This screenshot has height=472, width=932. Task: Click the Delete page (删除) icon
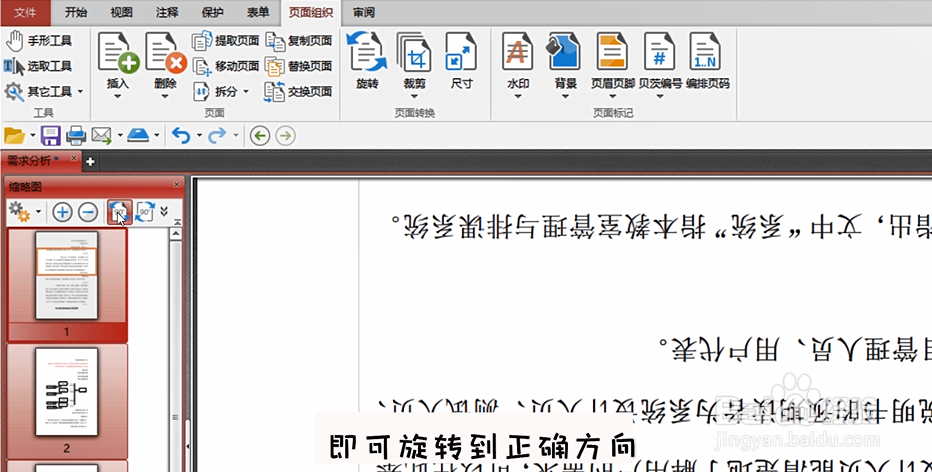tap(165, 52)
